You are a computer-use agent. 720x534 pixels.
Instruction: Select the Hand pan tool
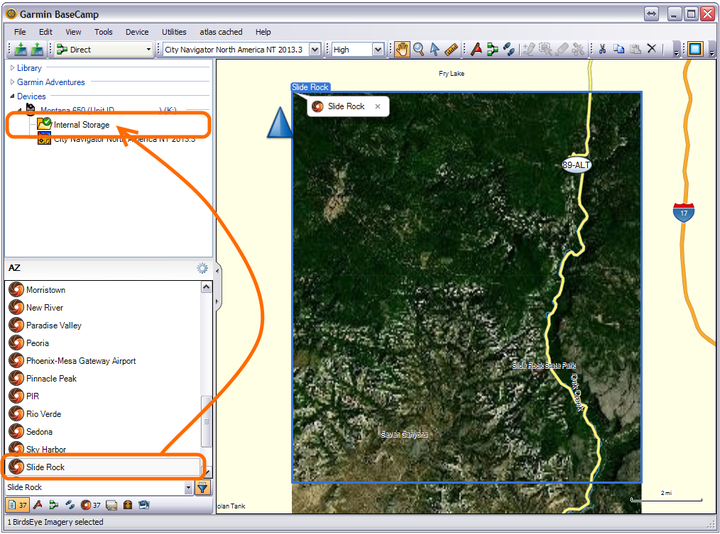402,49
